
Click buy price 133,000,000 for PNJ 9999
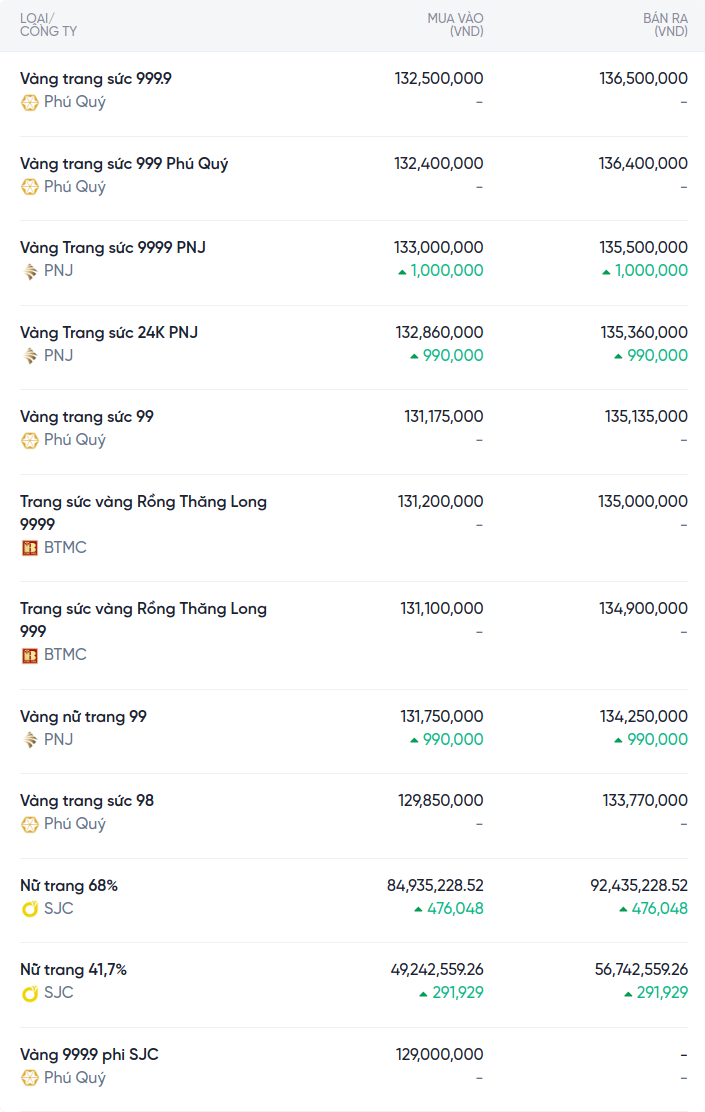click(x=439, y=248)
